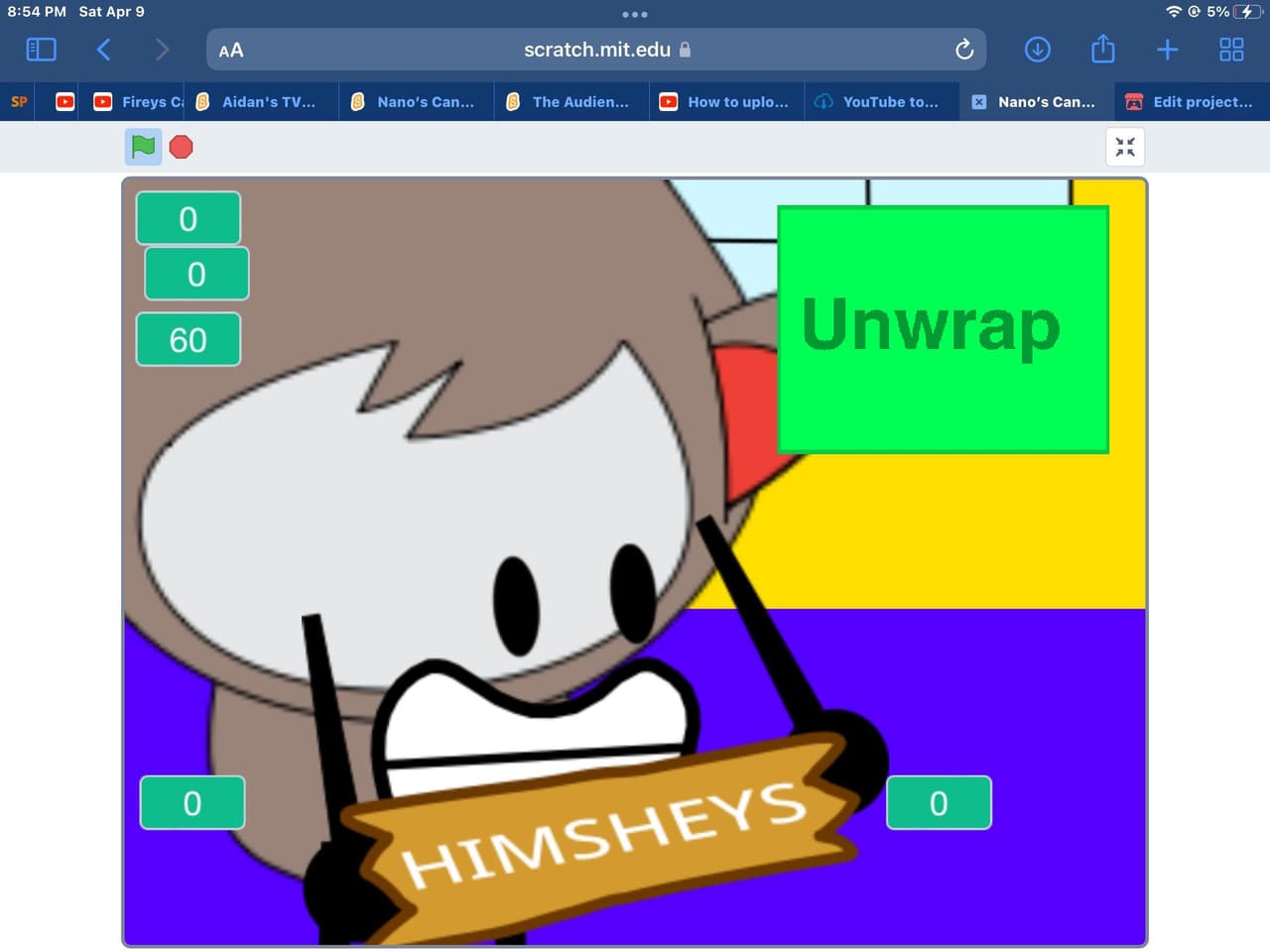Screen dimensions: 1270x952
Task: Go forward with the right chevron
Action: (x=163, y=50)
